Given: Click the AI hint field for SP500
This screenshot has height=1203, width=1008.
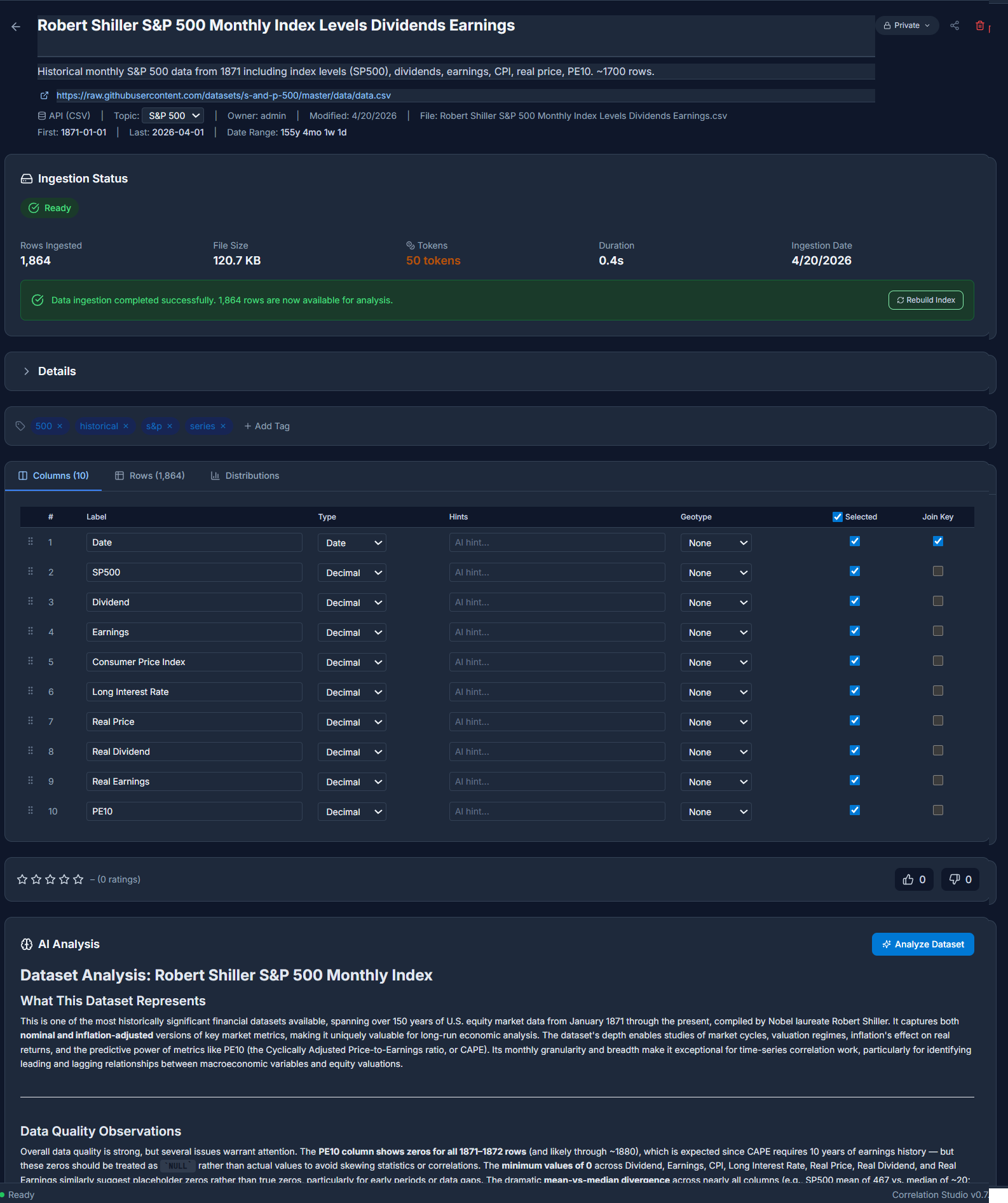Looking at the screenshot, I should (x=557, y=572).
